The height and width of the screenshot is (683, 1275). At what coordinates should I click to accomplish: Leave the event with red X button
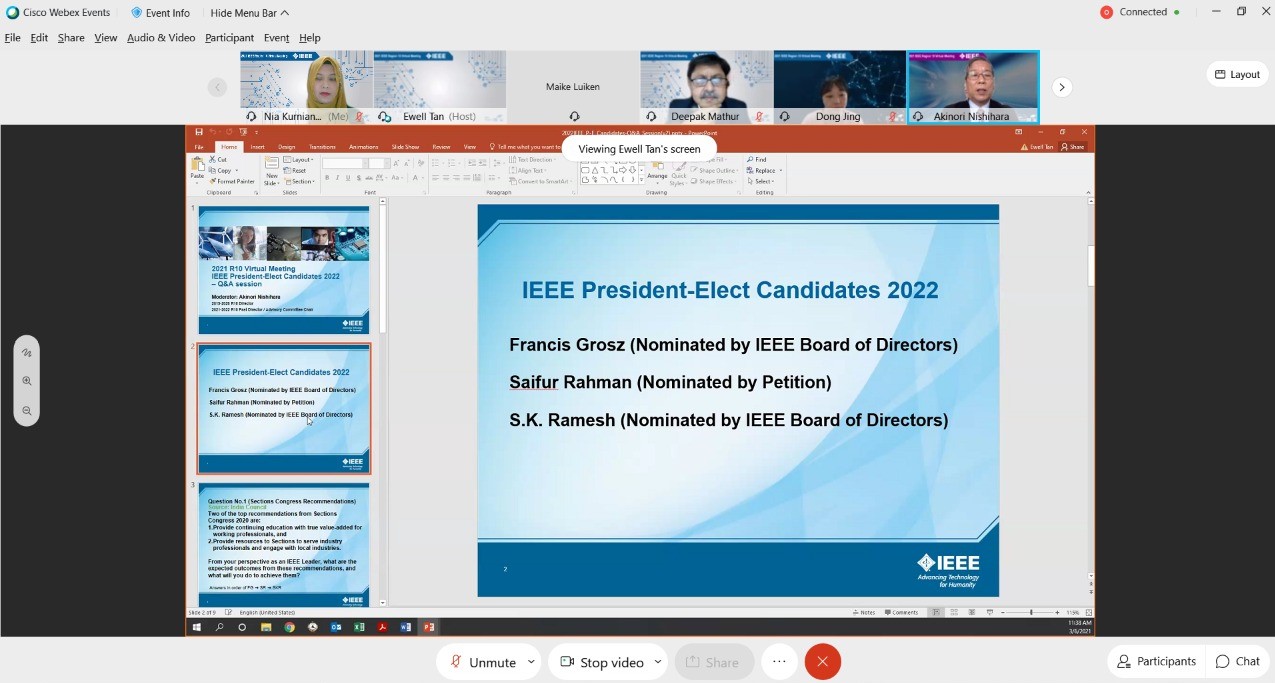coord(823,662)
